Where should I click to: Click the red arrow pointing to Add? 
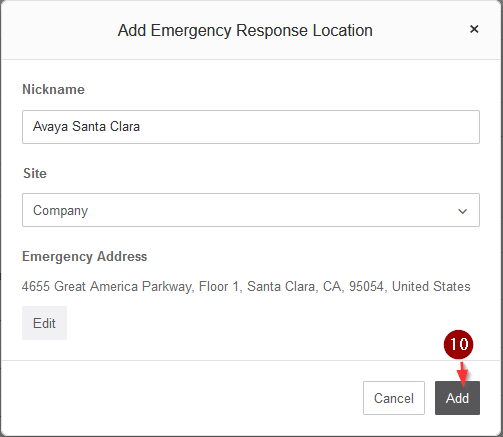coord(463,373)
